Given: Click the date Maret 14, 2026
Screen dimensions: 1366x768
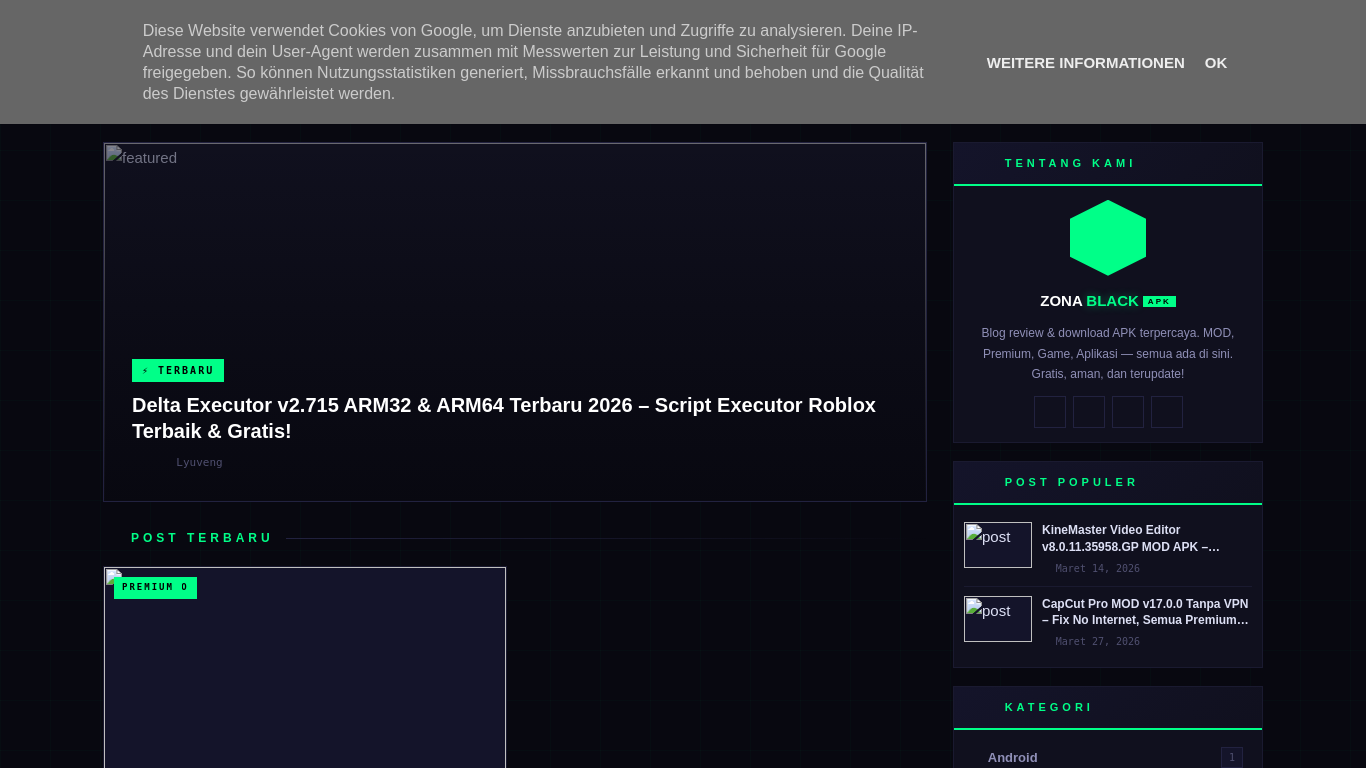Looking at the screenshot, I should pos(1097,569).
